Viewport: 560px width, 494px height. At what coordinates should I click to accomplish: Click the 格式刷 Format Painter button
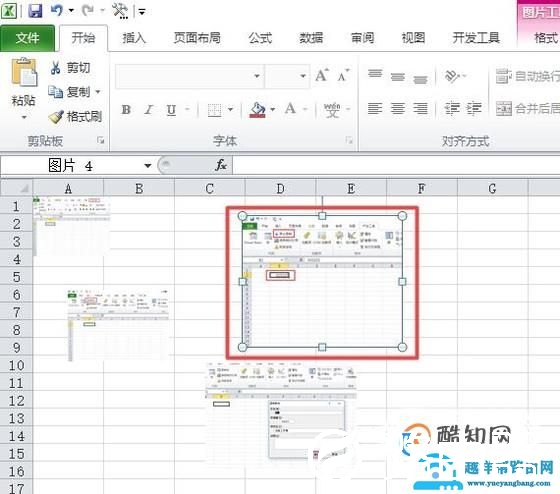click(75, 117)
